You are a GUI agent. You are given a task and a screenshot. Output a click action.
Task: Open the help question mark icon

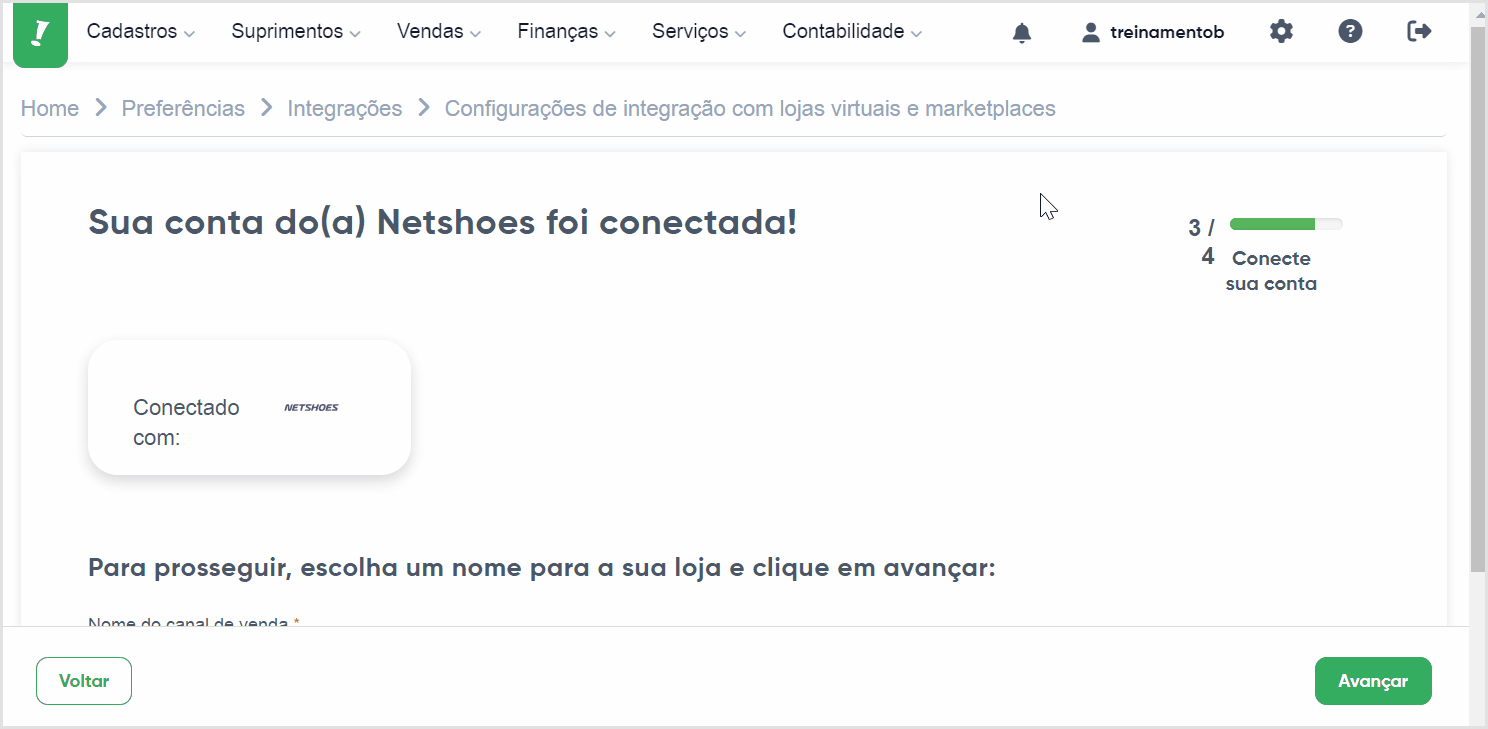click(x=1350, y=32)
